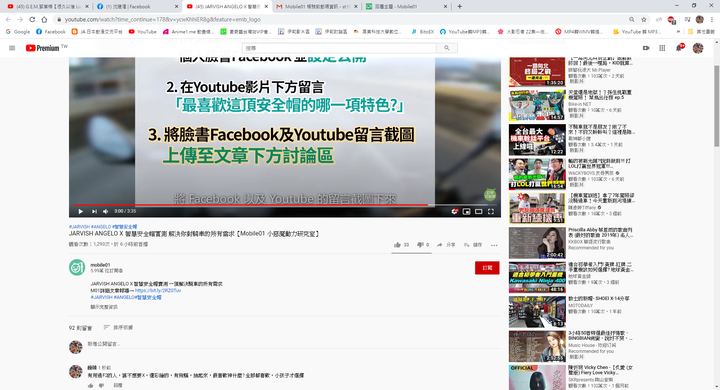Open Anime1.me bookmark
The image size is (720, 390).
(188, 32)
